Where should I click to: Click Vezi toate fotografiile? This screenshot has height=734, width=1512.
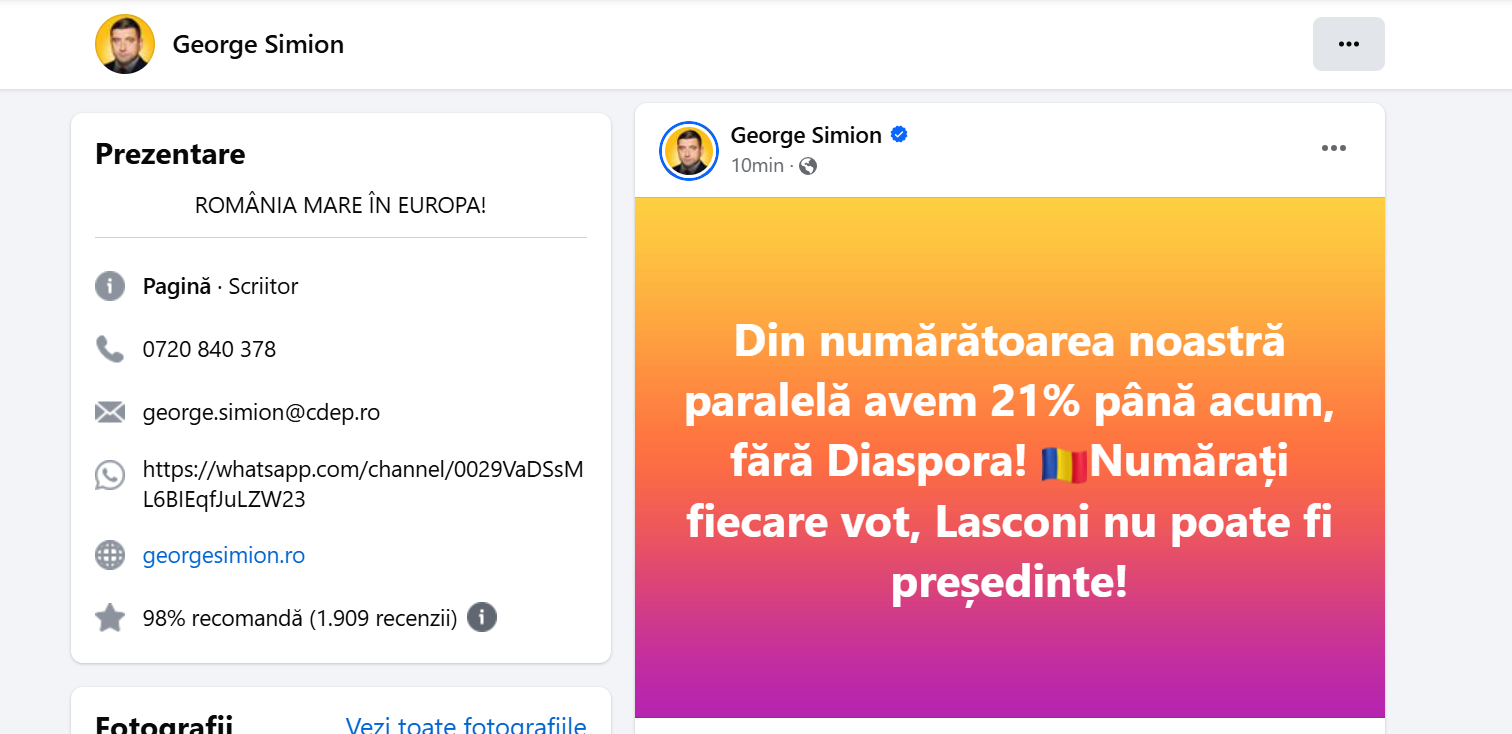coord(466,724)
